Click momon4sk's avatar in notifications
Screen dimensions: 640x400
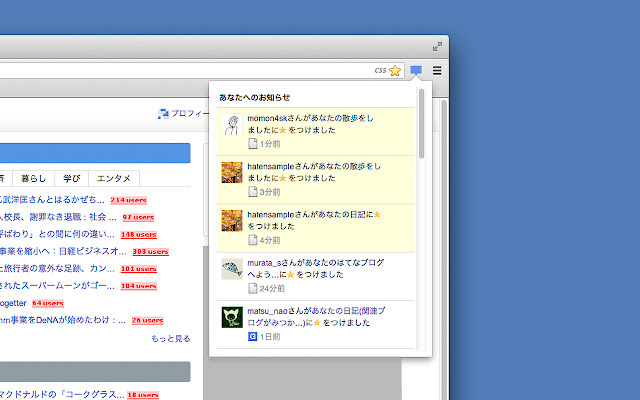pyautogui.click(x=231, y=124)
